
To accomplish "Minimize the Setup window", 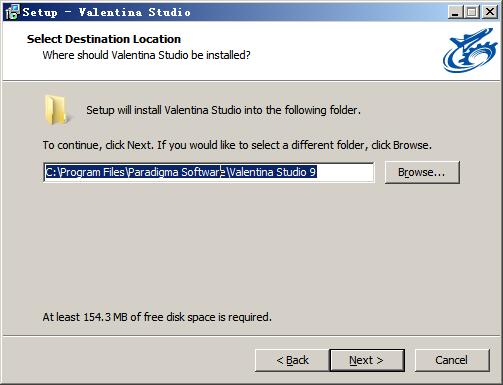I will coord(455,12).
